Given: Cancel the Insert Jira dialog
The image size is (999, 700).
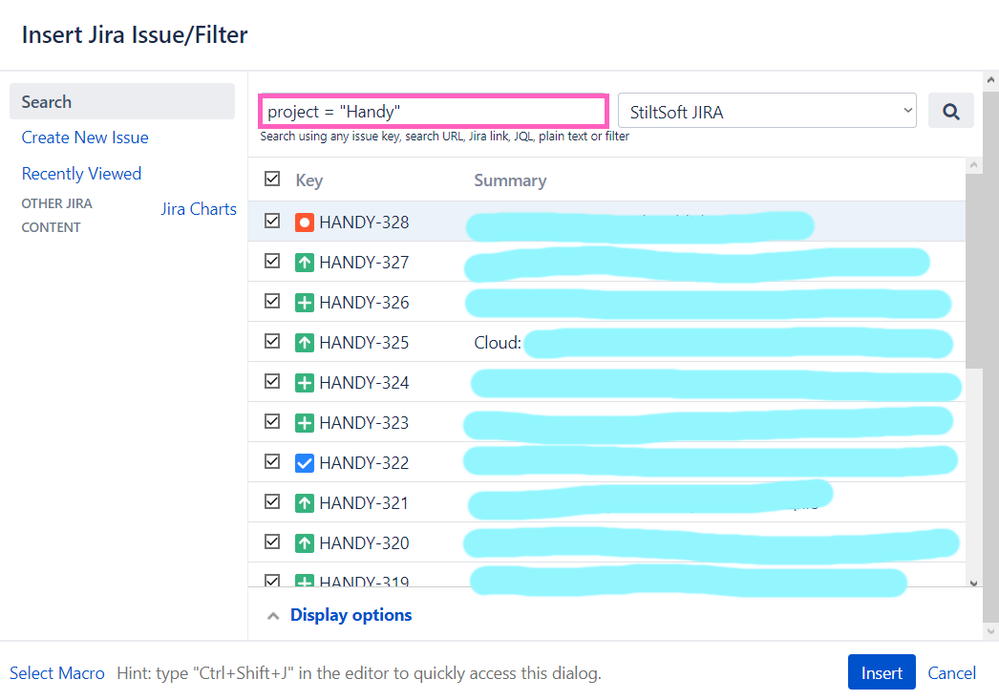Looking at the screenshot, I should point(951,673).
